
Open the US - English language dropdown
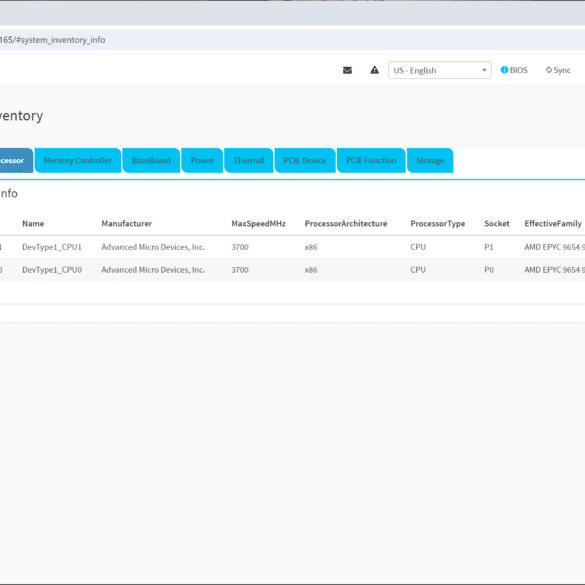tap(439, 70)
